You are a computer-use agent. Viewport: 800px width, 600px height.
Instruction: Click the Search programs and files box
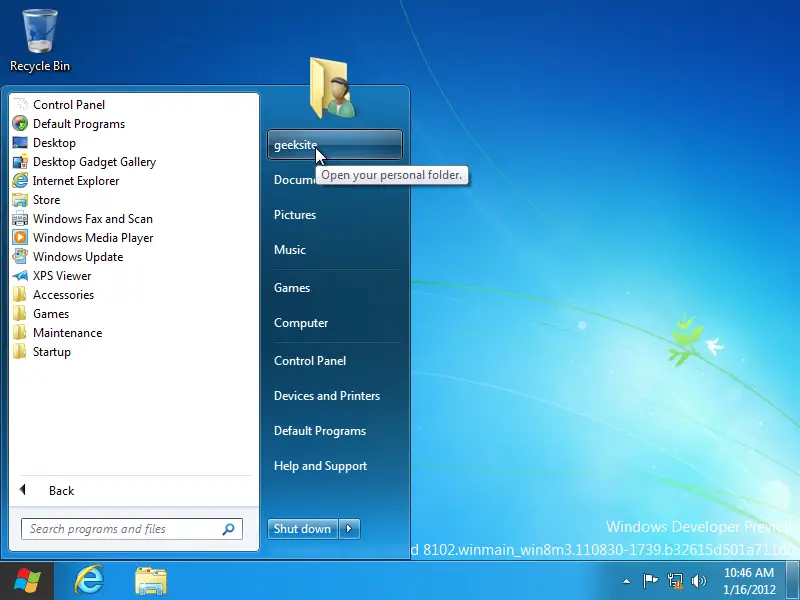click(x=132, y=529)
